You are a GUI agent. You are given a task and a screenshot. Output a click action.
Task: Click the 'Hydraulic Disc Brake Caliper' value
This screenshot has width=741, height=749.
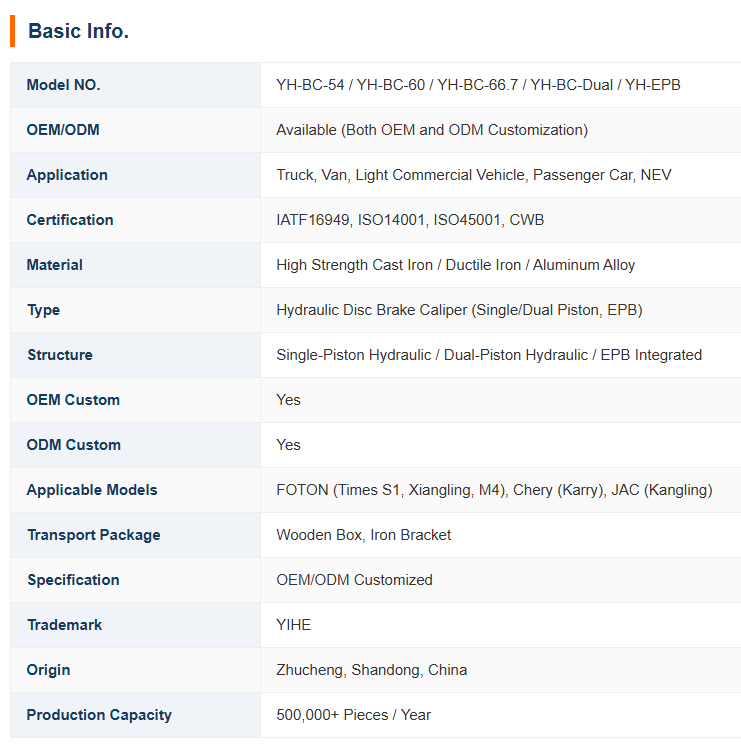(459, 310)
